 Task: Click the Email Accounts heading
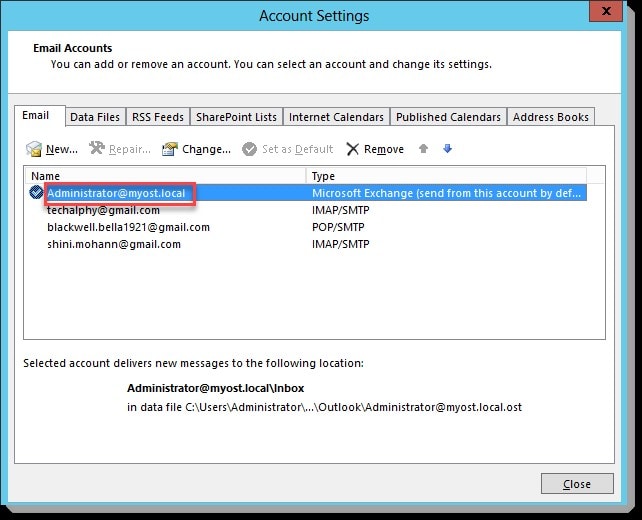(72, 48)
